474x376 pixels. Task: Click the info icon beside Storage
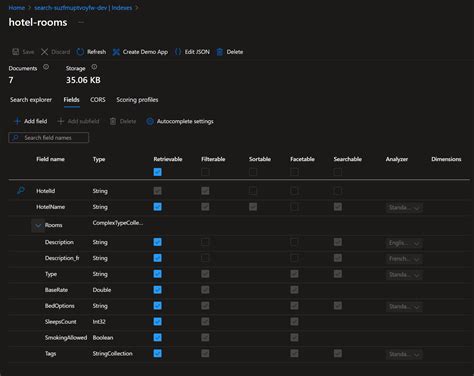click(94, 67)
